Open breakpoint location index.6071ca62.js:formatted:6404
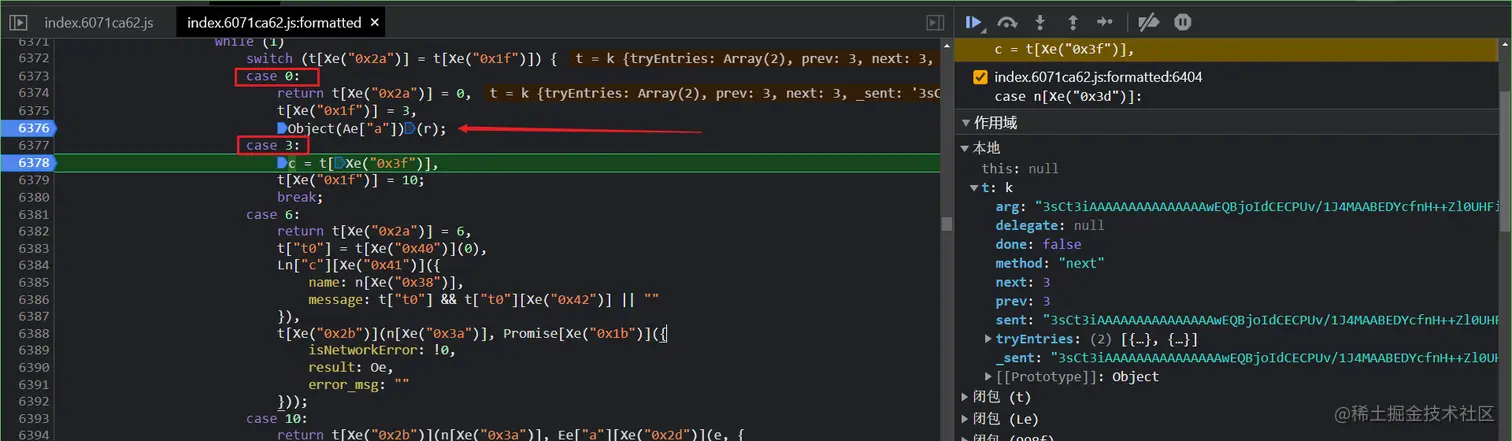Image resolution: width=1512 pixels, height=441 pixels. tap(1098, 77)
